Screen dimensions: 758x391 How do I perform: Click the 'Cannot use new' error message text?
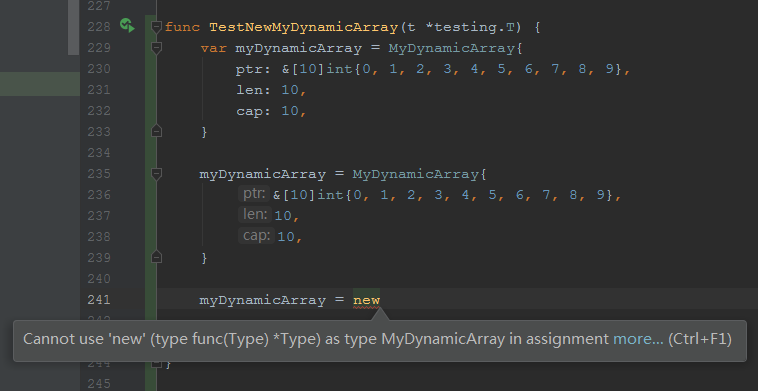point(316,339)
